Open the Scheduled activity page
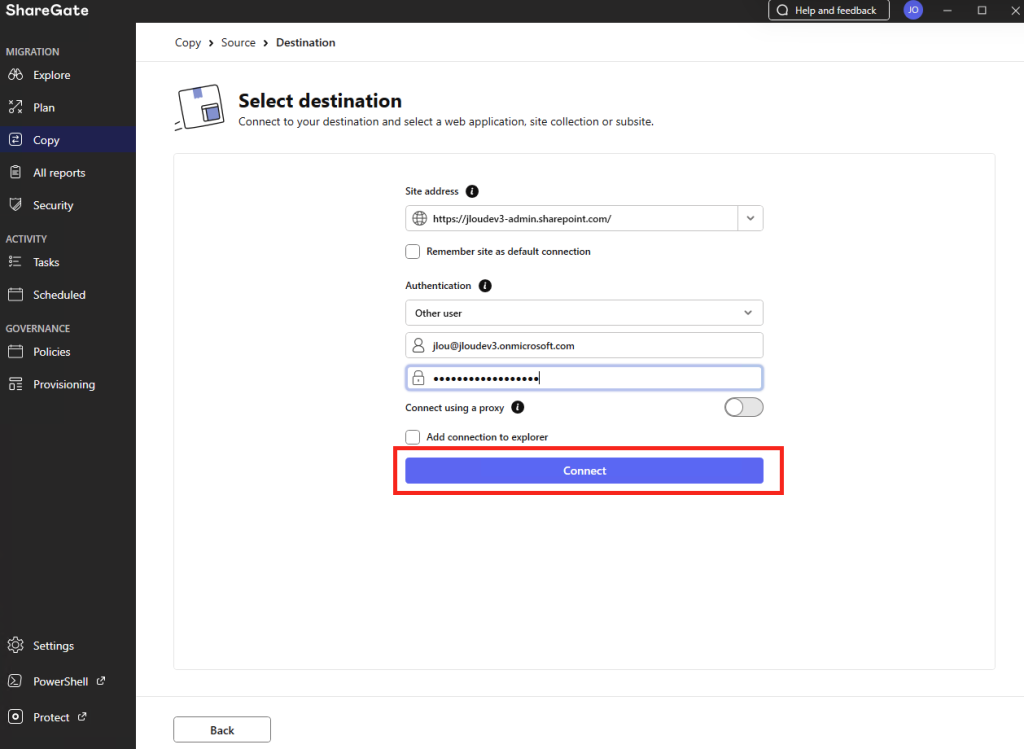 [x=68, y=295]
